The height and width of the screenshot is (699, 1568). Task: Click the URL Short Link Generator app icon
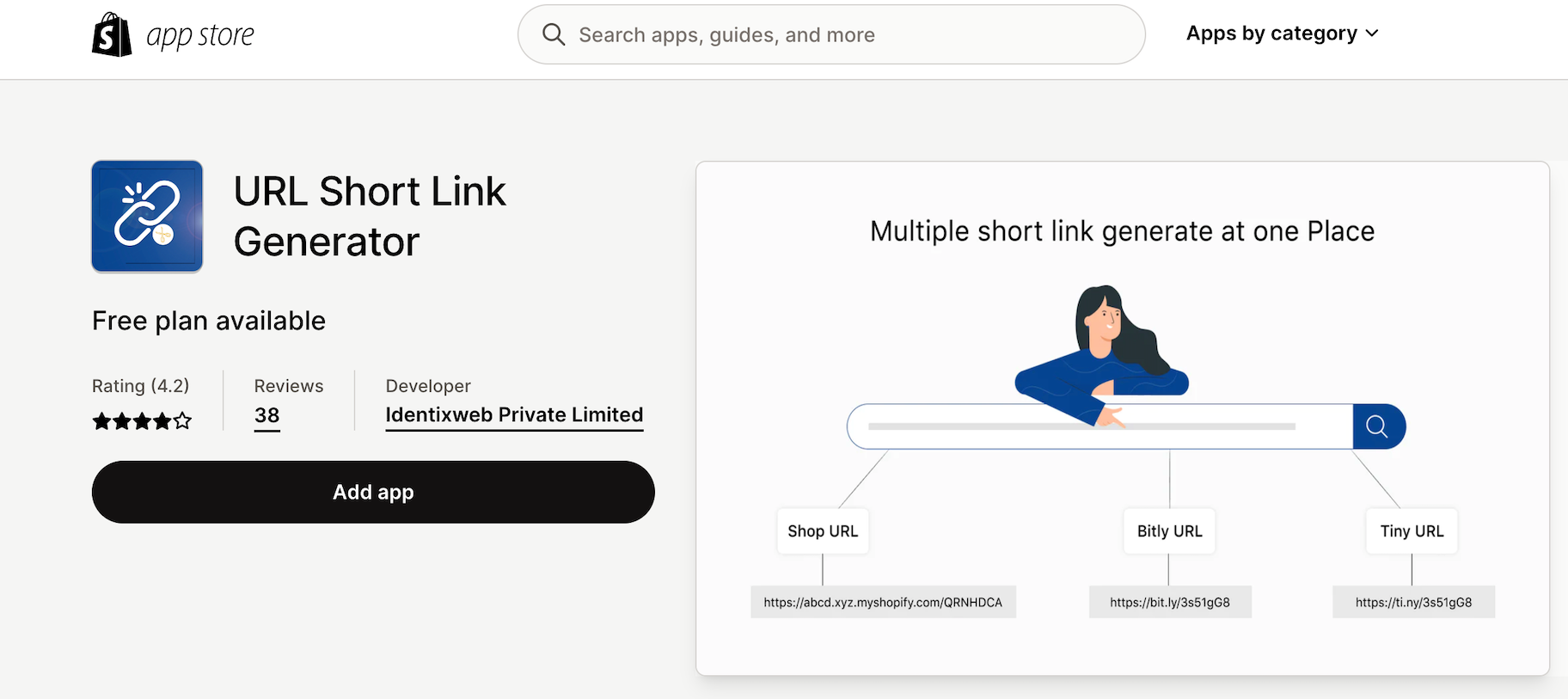(x=147, y=216)
